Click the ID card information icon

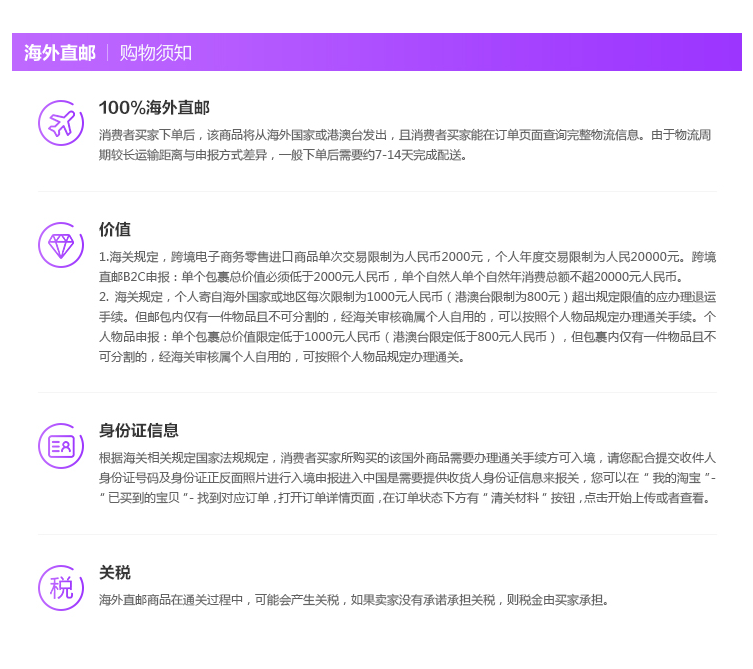[x=61, y=446]
